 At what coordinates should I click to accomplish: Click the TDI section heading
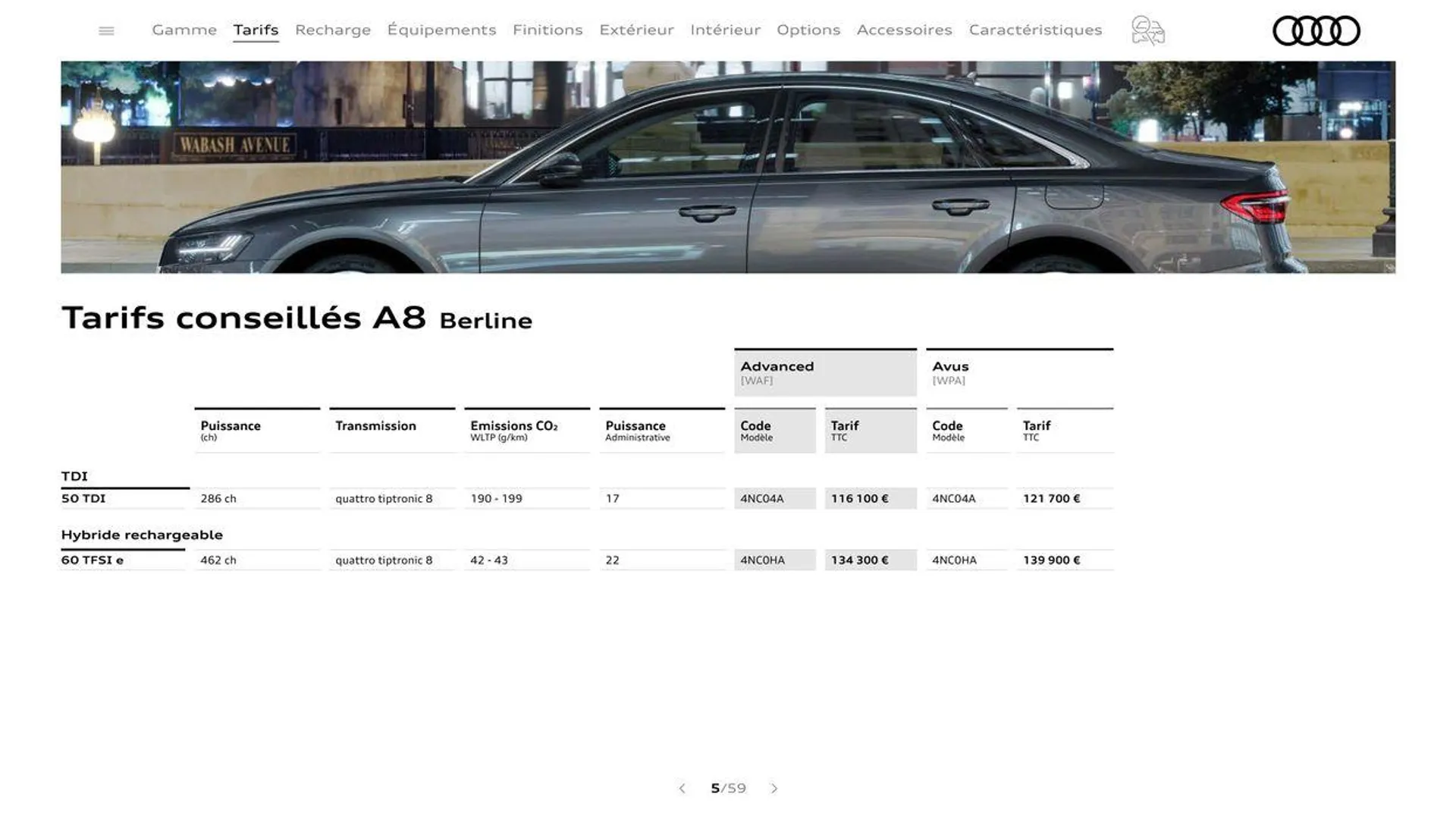coord(74,476)
